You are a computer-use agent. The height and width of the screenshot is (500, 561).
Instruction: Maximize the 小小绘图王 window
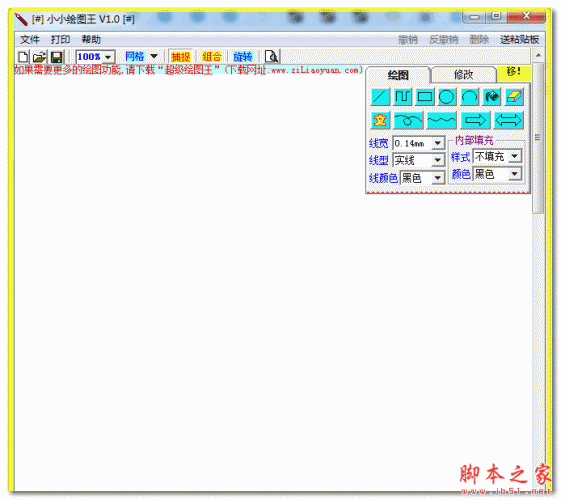pyautogui.click(x=496, y=16)
